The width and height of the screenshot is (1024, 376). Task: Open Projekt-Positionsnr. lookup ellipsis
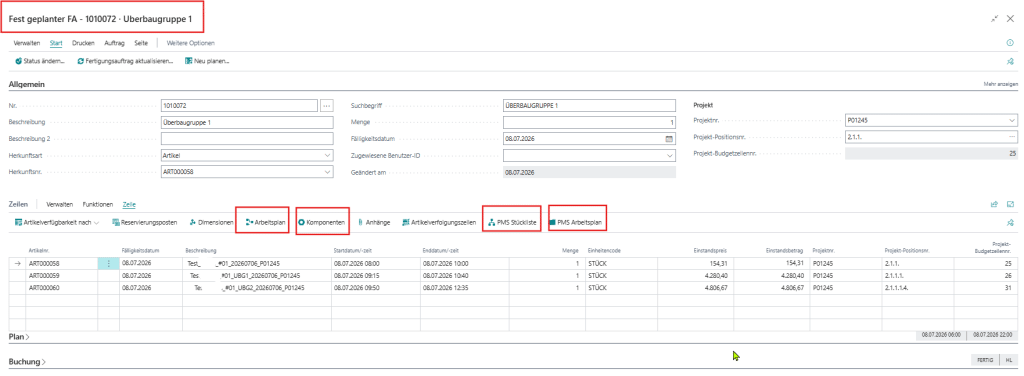pos(1012,138)
